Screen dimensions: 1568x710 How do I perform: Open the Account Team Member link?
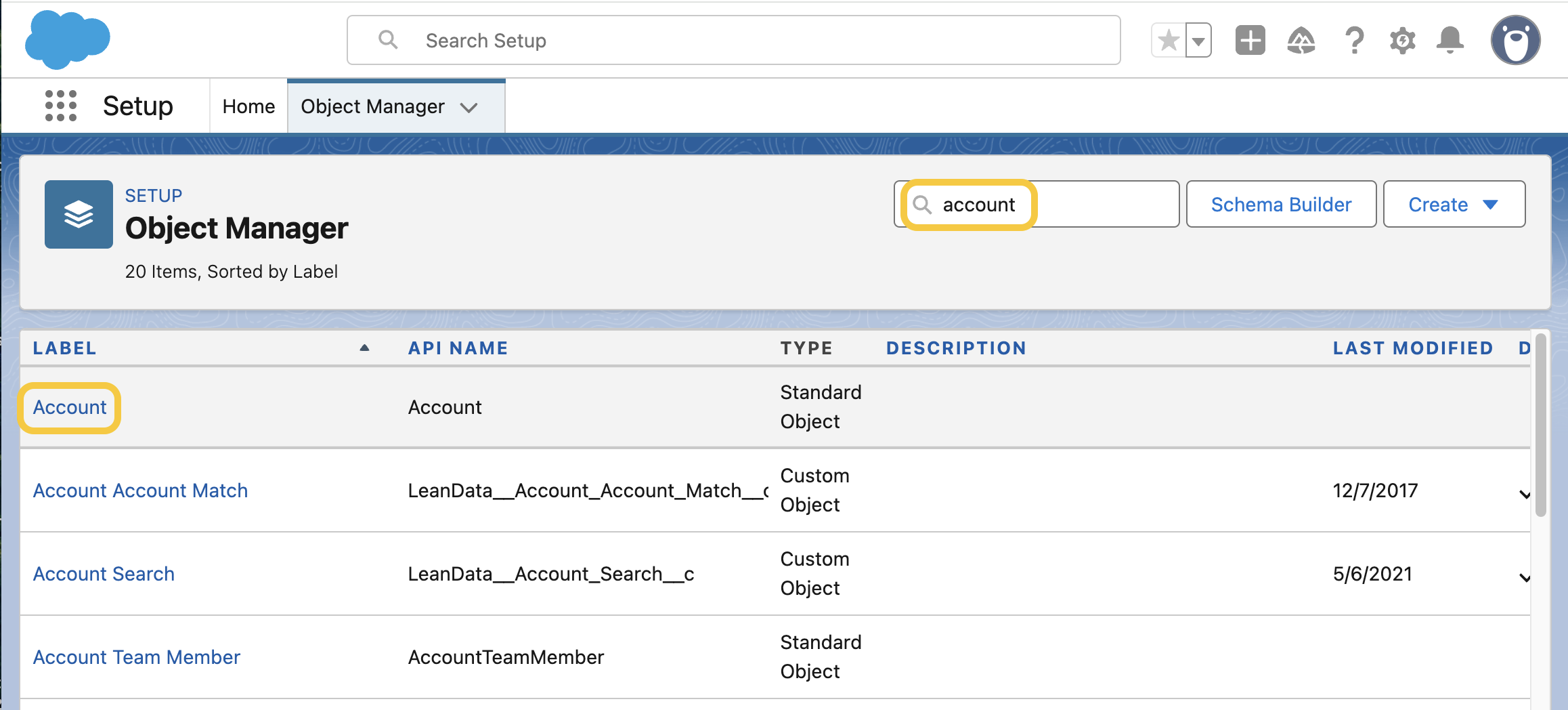137,657
